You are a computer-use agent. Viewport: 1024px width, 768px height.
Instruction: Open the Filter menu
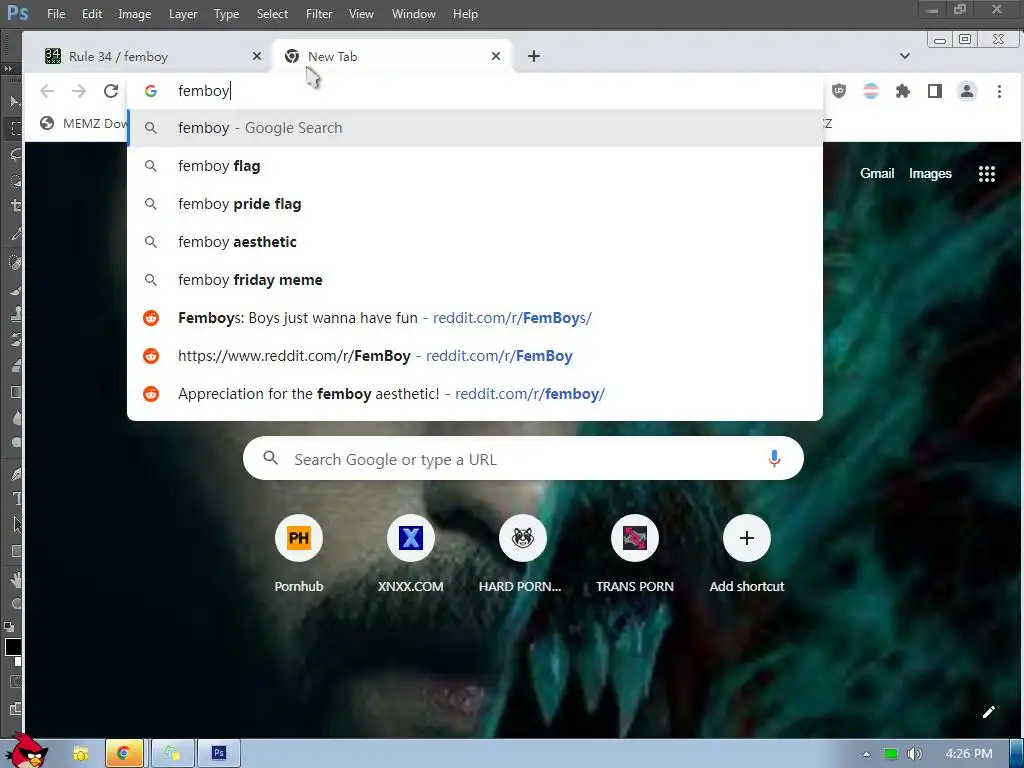tap(319, 14)
